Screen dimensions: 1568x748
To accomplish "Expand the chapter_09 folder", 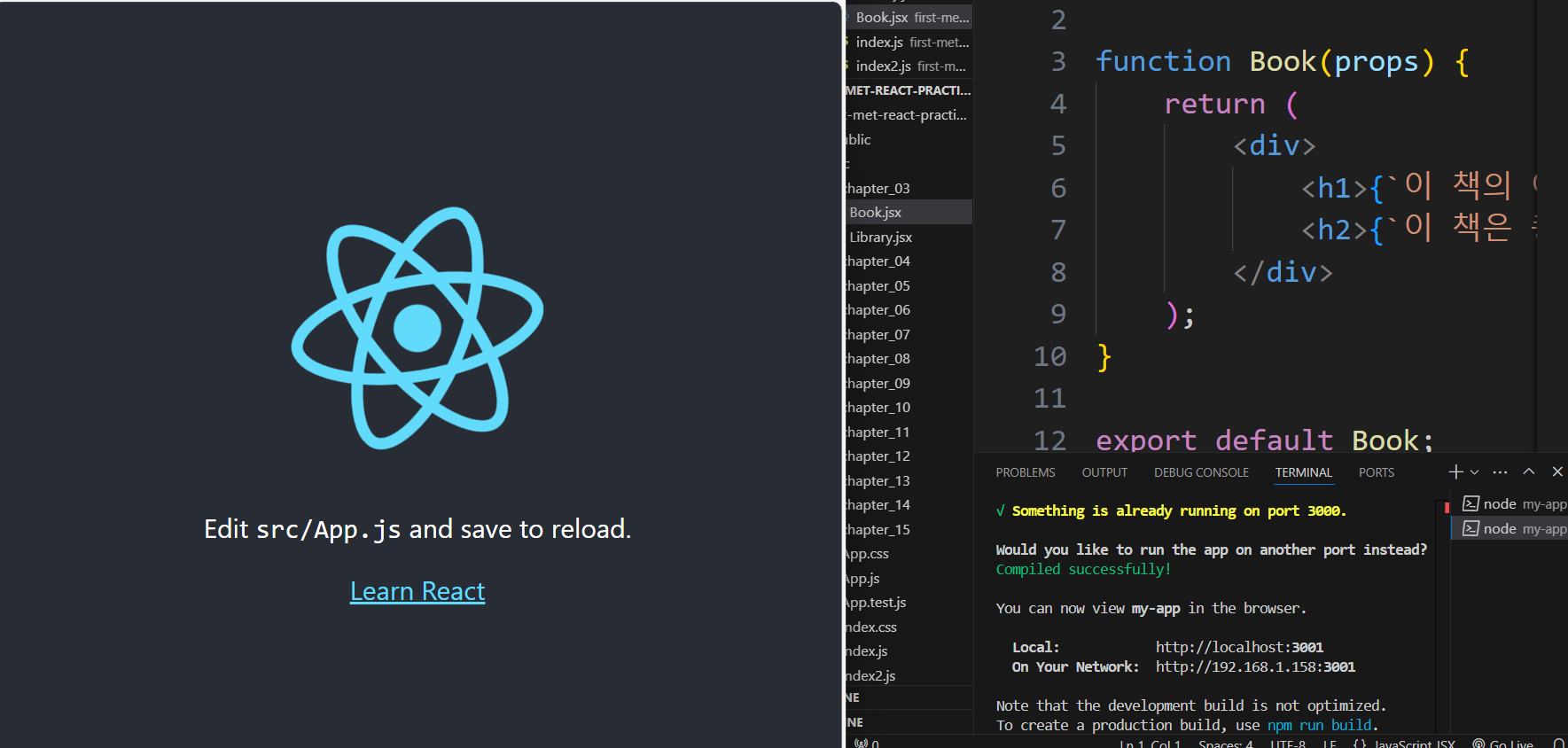I will tap(909, 383).
